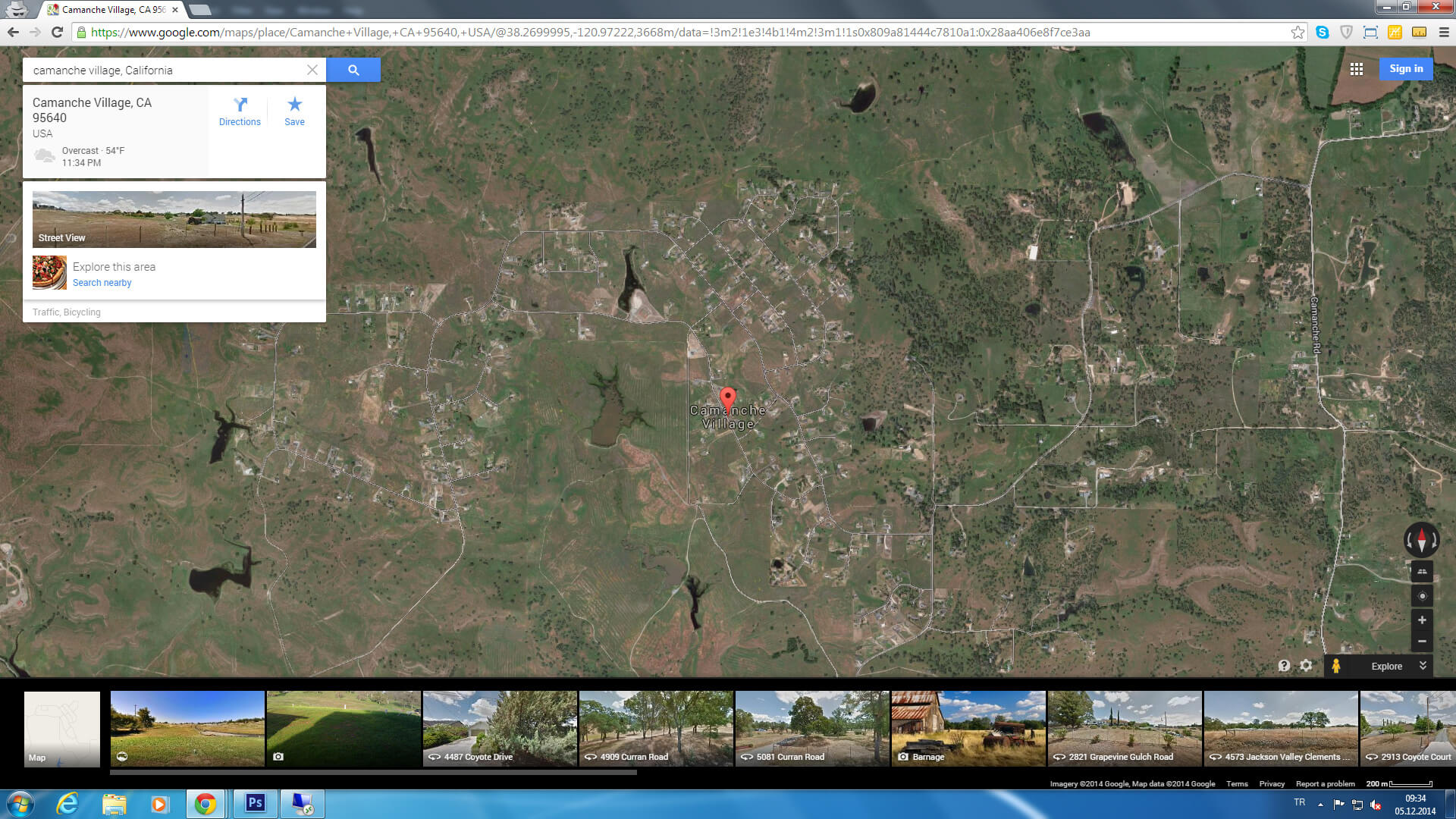The height and width of the screenshot is (819, 1456).
Task: Save place with star icon
Action: (x=294, y=105)
